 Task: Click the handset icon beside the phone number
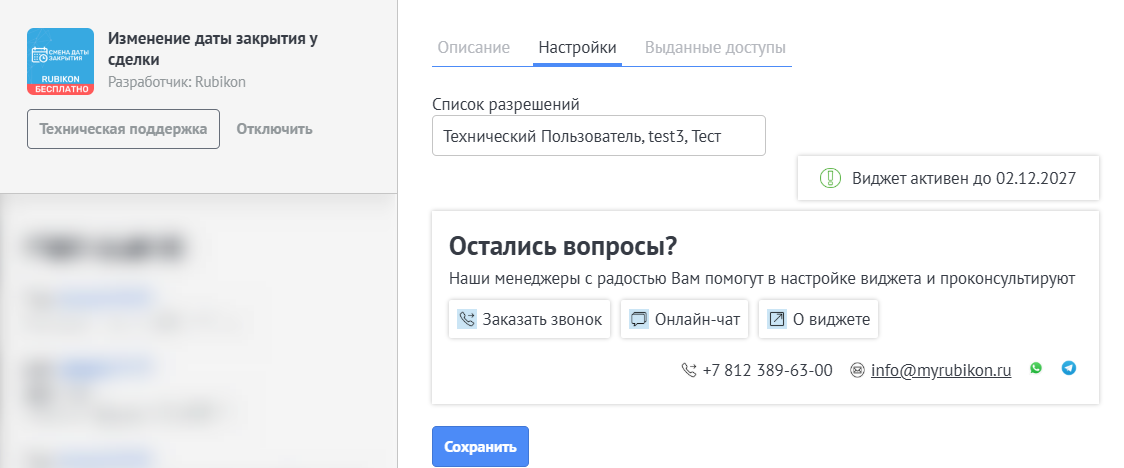(689, 371)
